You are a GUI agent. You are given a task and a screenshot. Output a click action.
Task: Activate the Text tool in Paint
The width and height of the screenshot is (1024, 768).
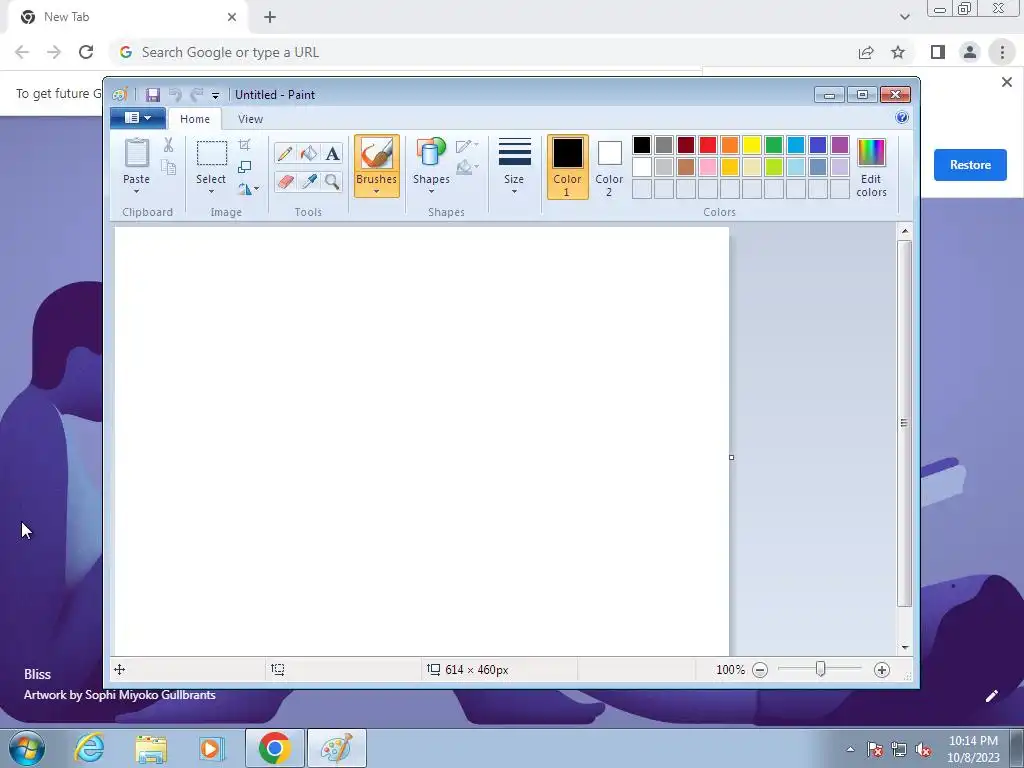point(332,153)
